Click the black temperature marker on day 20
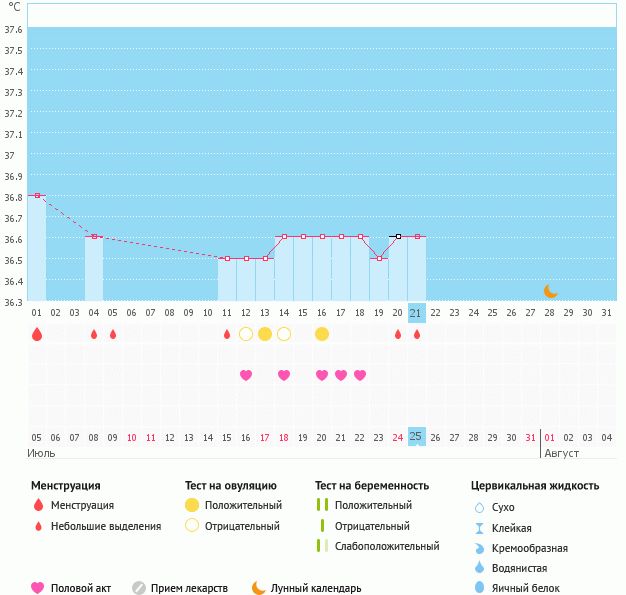 (x=397, y=236)
